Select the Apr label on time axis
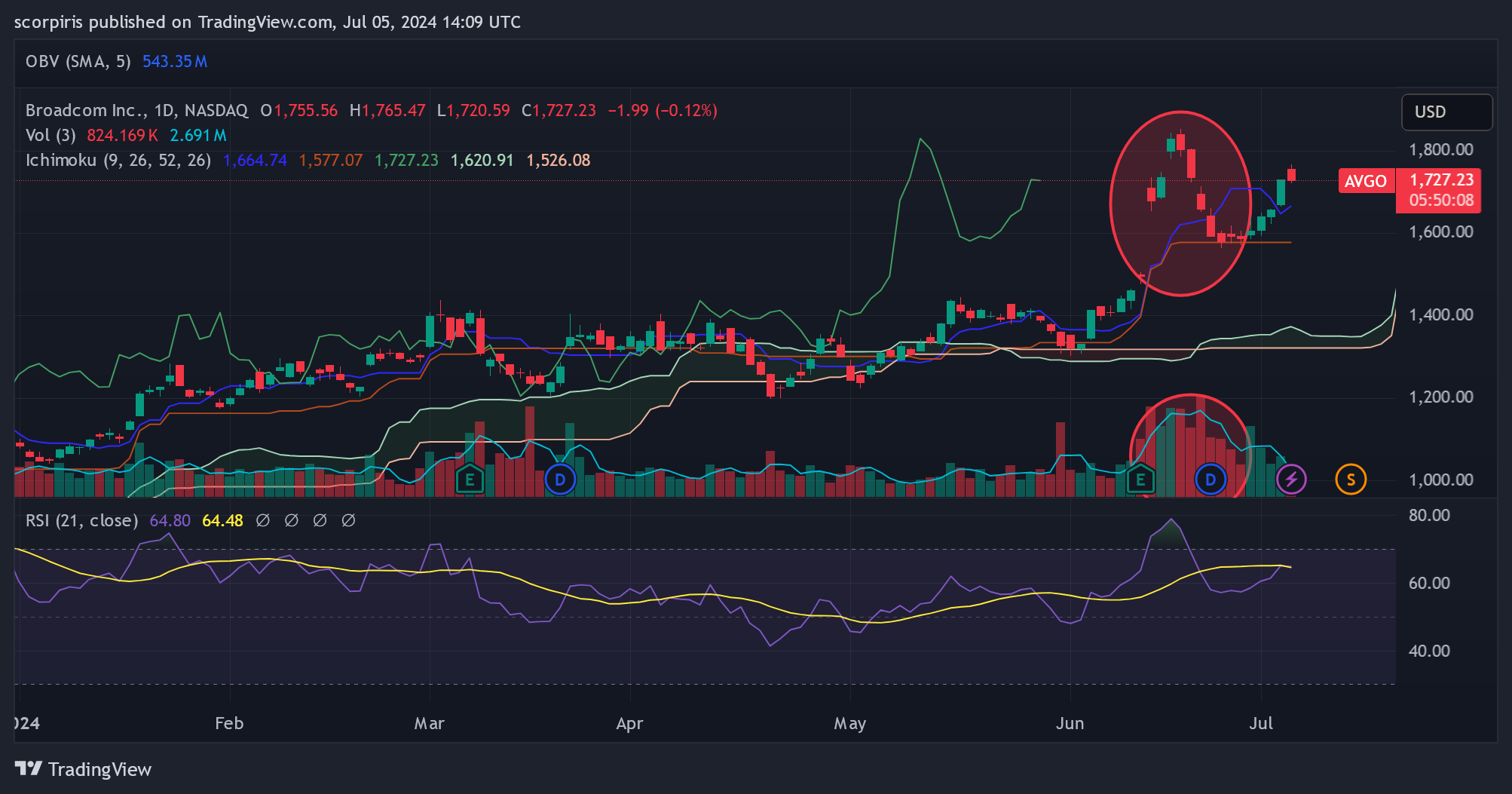The width and height of the screenshot is (1512, 794). click(x=629, y=724)
